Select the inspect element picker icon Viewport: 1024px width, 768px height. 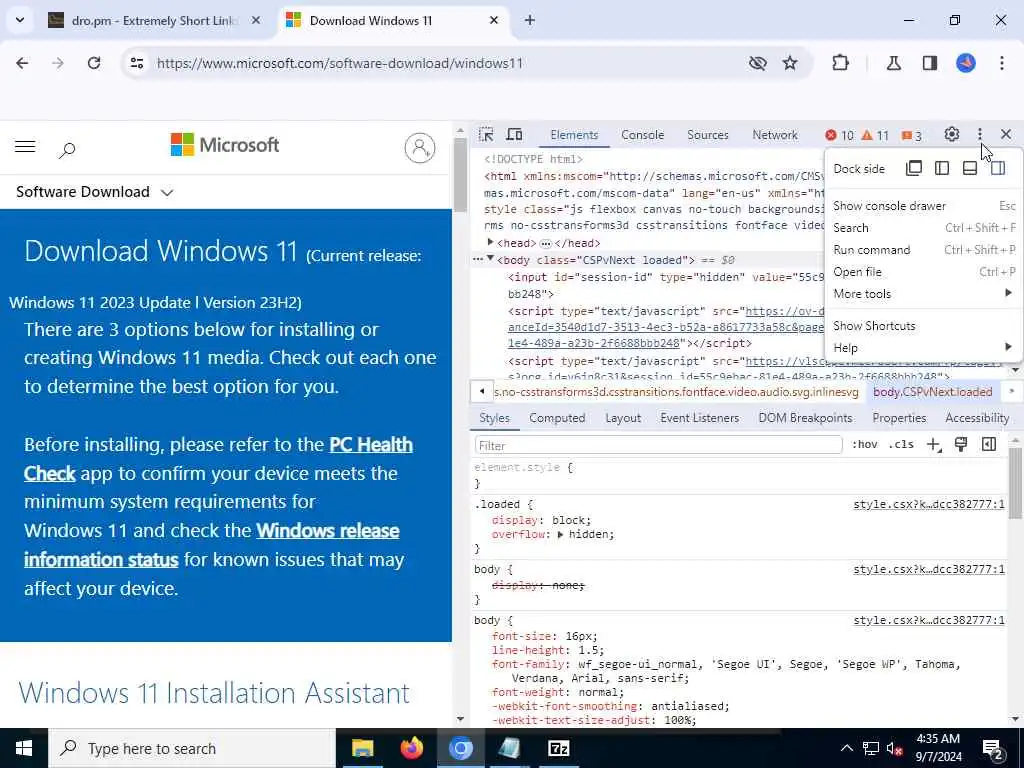pyautogui.click(x=486, y=135)
